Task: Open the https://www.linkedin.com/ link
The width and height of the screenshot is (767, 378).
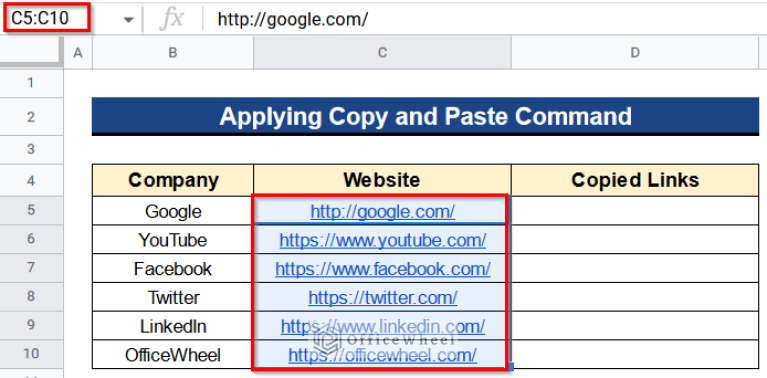Action: point(383,326)
